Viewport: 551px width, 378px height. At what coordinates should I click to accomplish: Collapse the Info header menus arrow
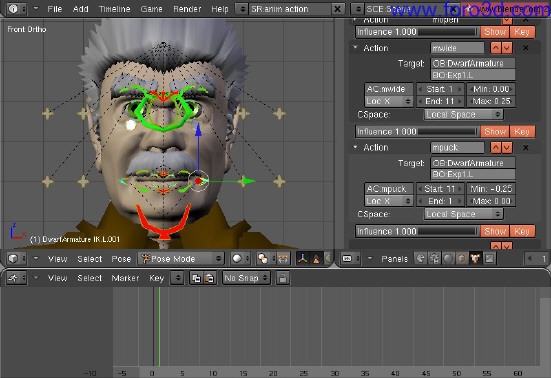point(35,8)
